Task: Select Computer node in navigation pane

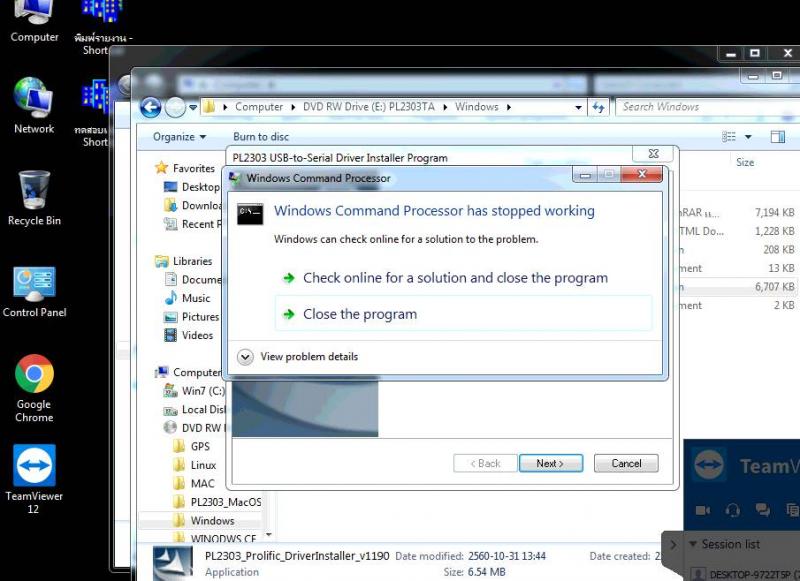Action: [x=188, y=372]
